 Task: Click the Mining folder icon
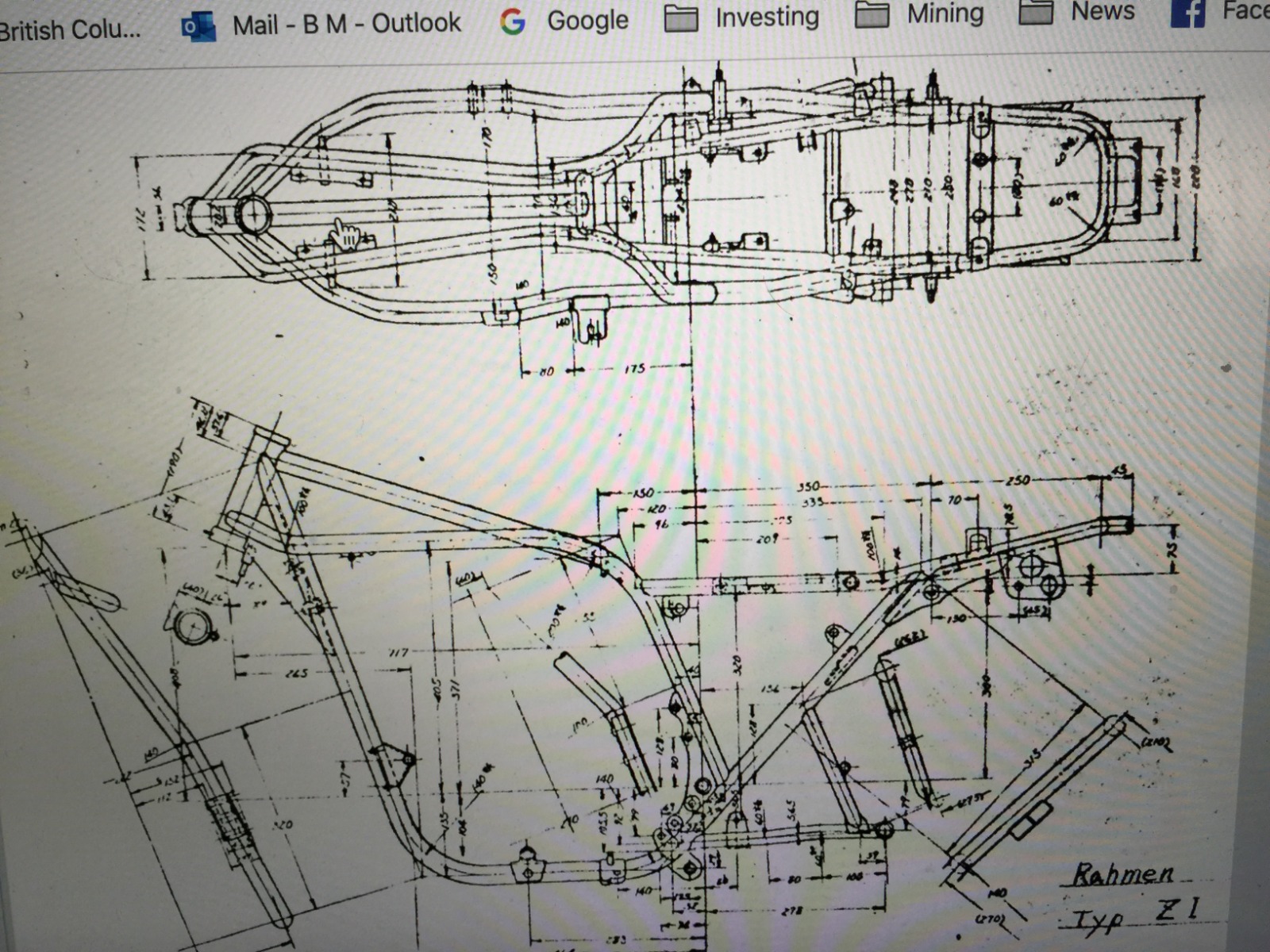coord(872,14)
